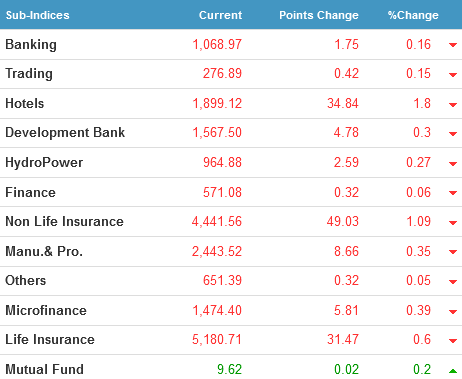The height and width of the screenshot is (379, 462).
Task: Click the red down arrow for Hotels
Action: click(453, 105)
